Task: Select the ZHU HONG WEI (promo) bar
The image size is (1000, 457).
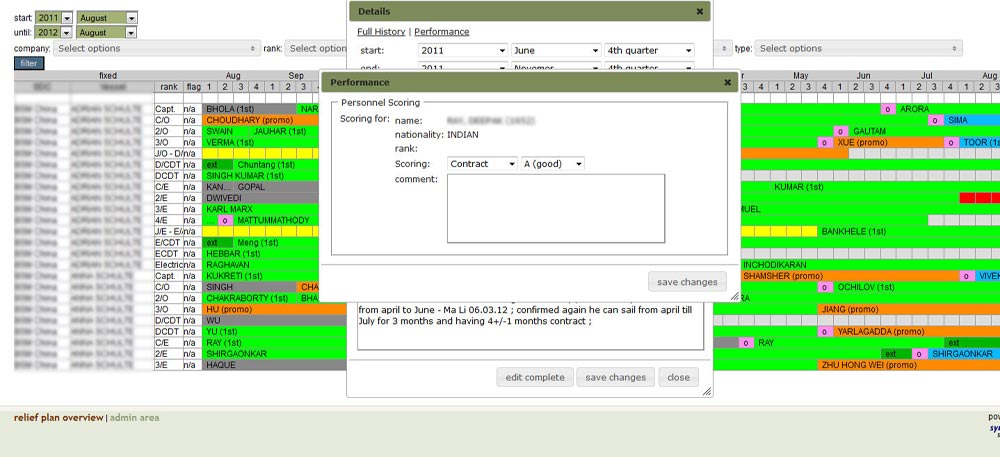Action: coord(909,365)
